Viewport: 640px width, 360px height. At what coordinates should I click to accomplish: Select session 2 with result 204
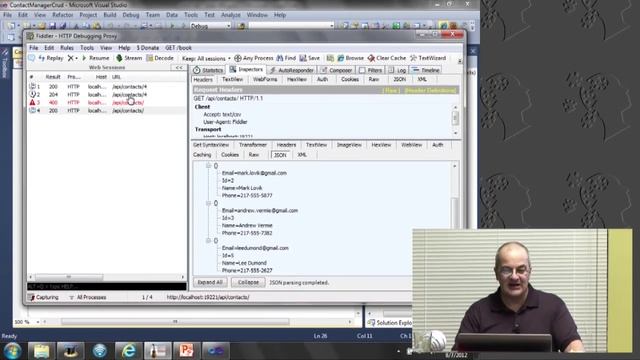pos(107,95)
